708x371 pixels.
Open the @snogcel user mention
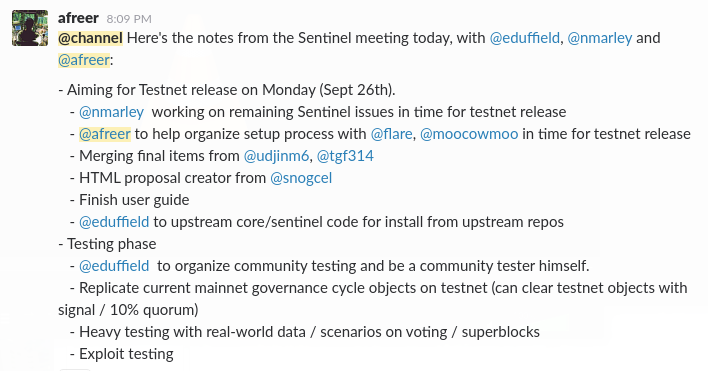click(301, 178)
